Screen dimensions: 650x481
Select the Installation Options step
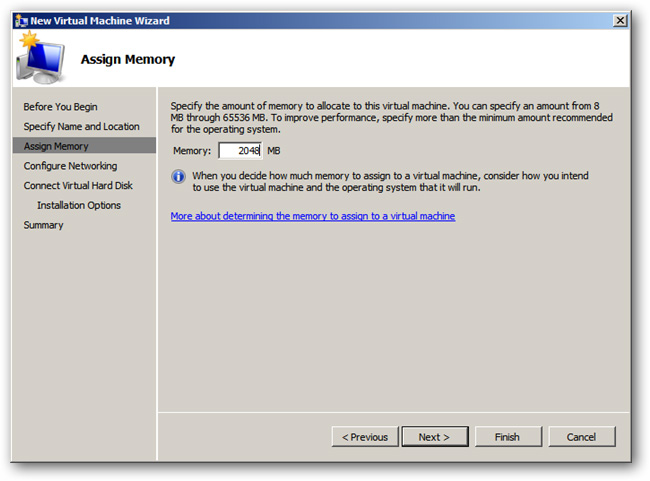click(79, 205)
